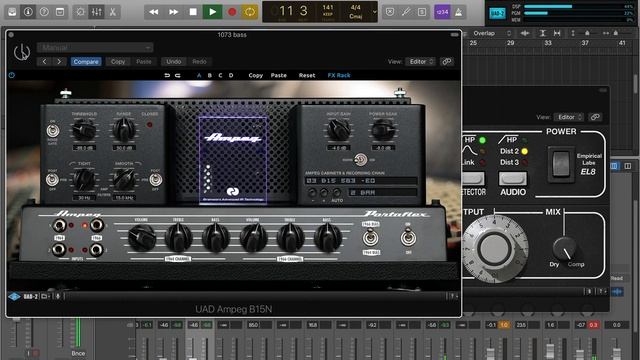640x360 pixels.
Task: Open the FX Rack tab
Action: (x=339, y=75)
